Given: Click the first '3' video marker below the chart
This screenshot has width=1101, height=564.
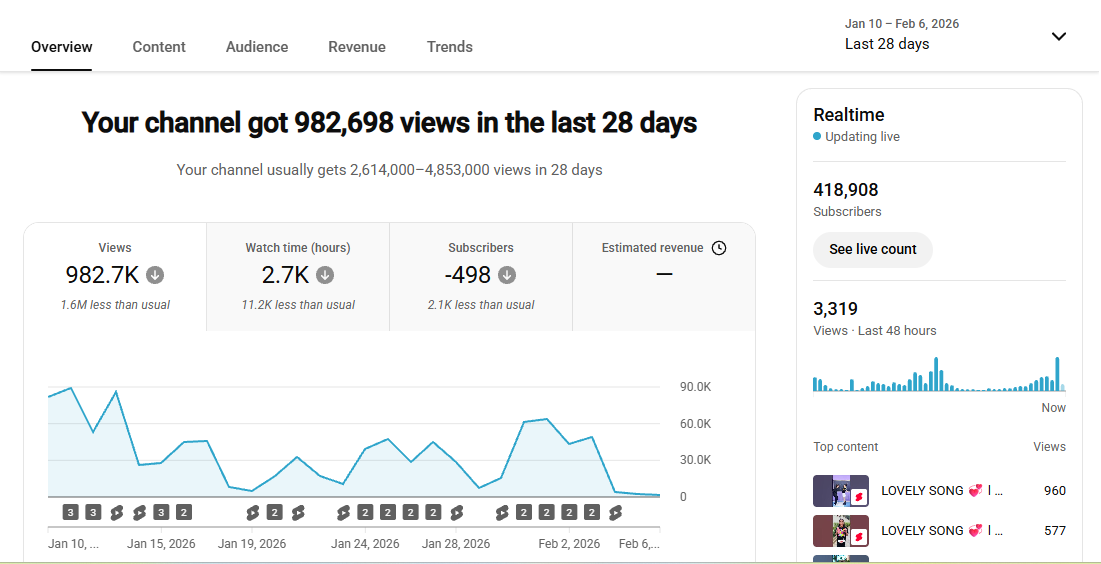Looking at the screenshot, I should tap(70, 513).
